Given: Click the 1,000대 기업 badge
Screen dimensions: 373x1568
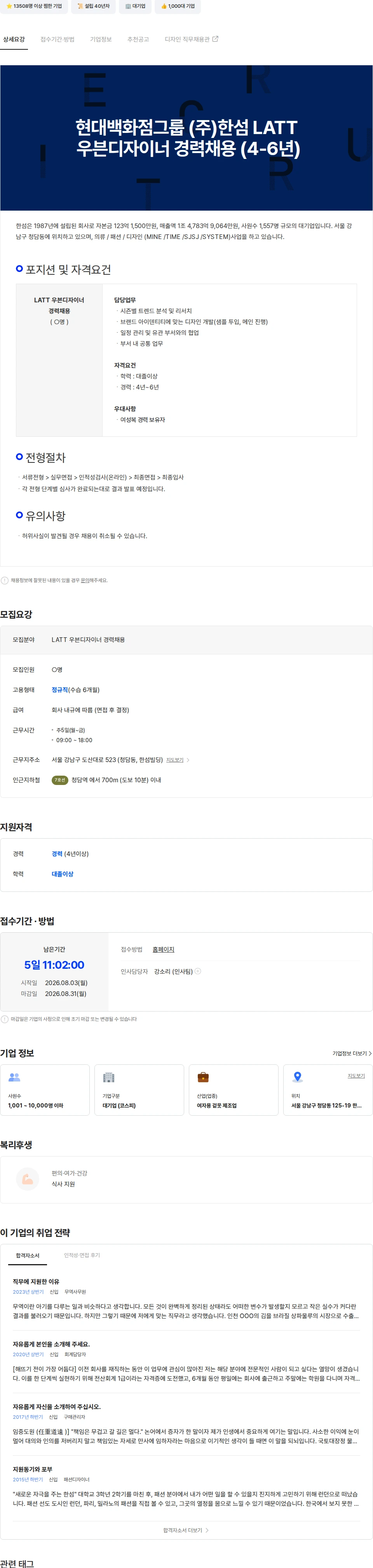Looking at the screenshot, I should pos(178,6).
